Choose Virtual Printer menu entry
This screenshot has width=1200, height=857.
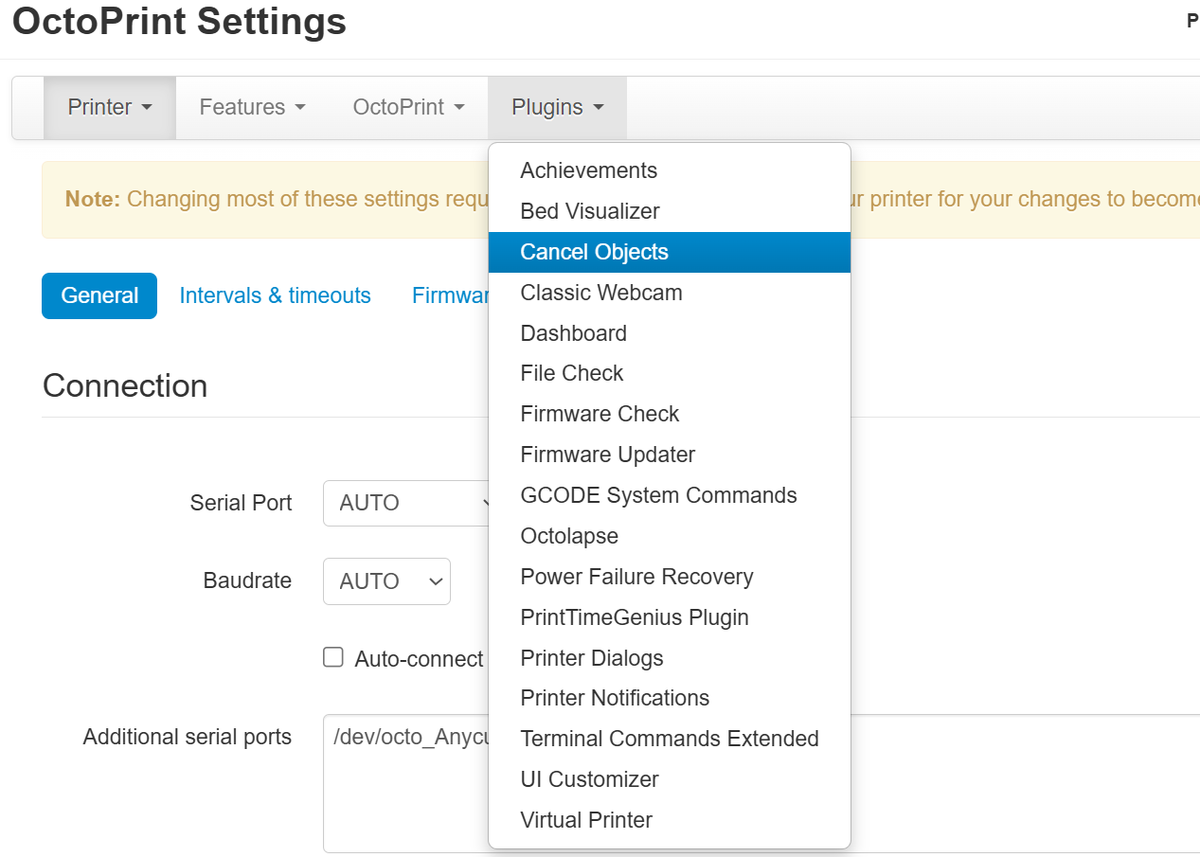coord(669,820)
